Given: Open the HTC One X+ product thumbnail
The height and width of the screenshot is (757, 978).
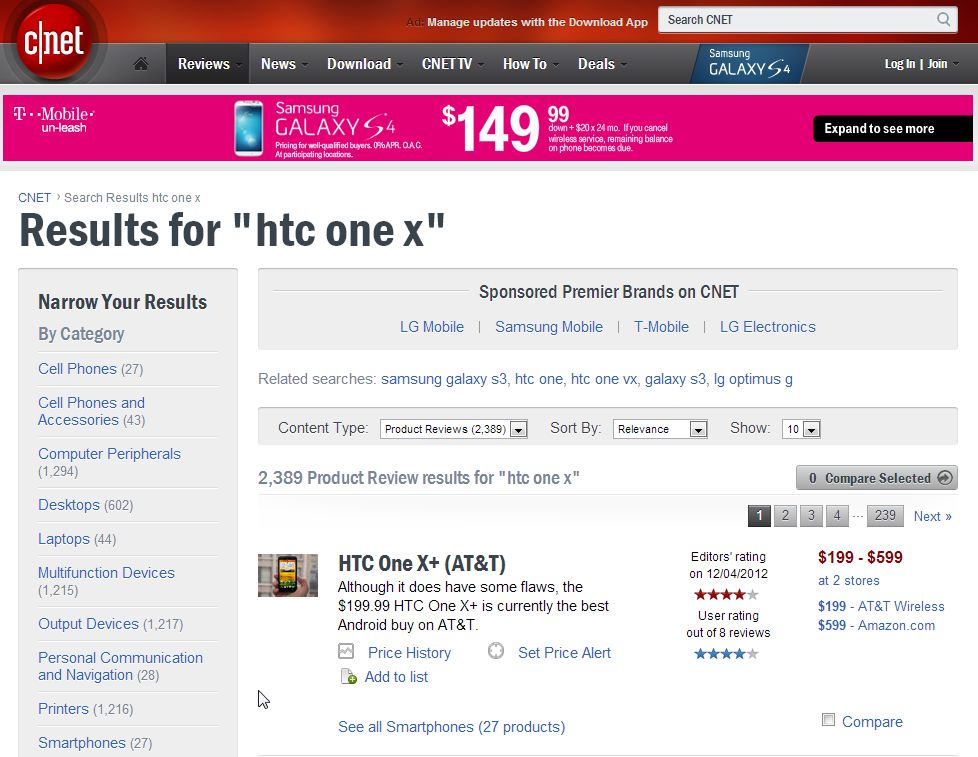Looking at the screenshot, I should 288,575.
